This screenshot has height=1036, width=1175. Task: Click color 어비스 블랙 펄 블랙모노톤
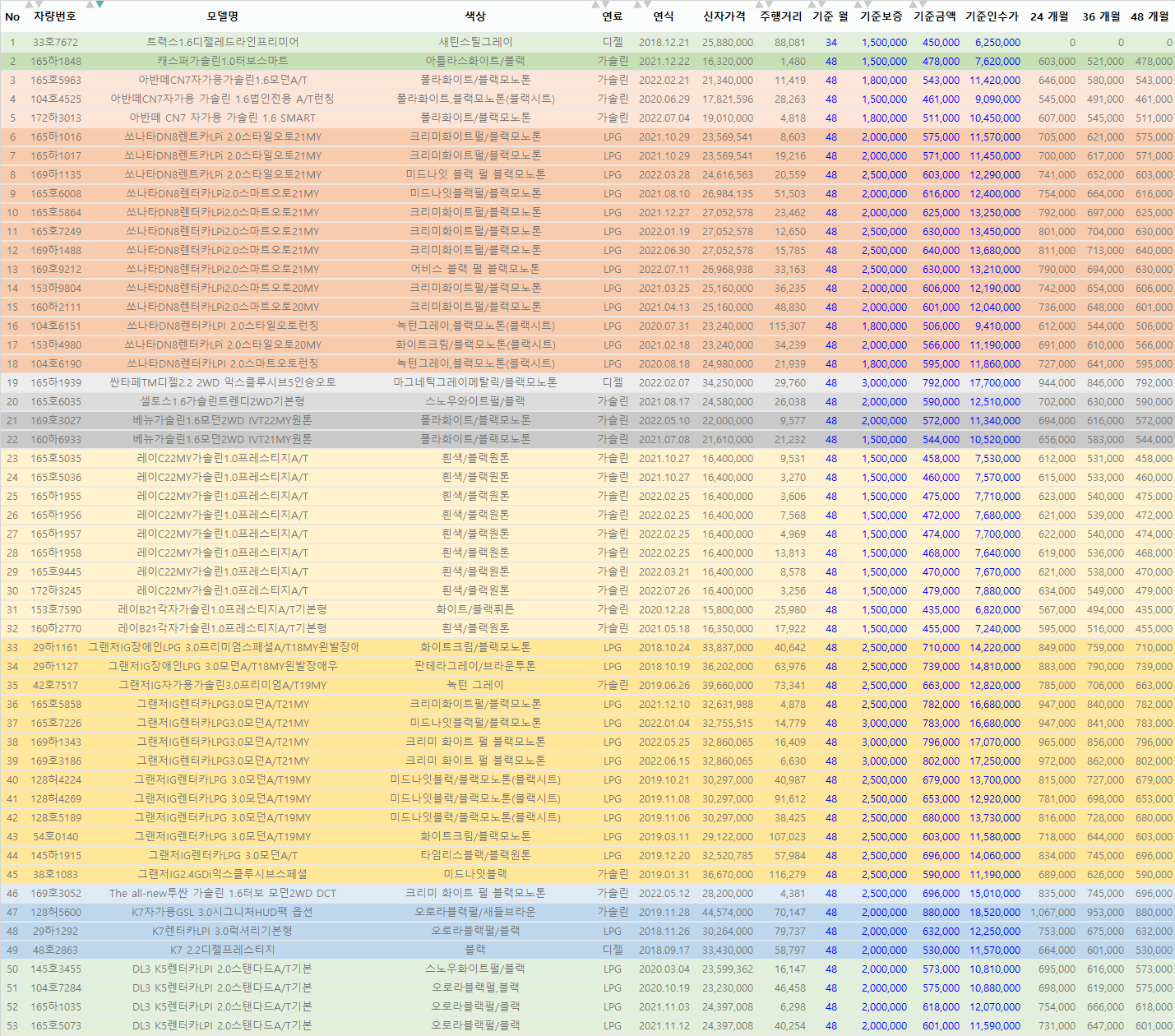click(x=475, y=269)
